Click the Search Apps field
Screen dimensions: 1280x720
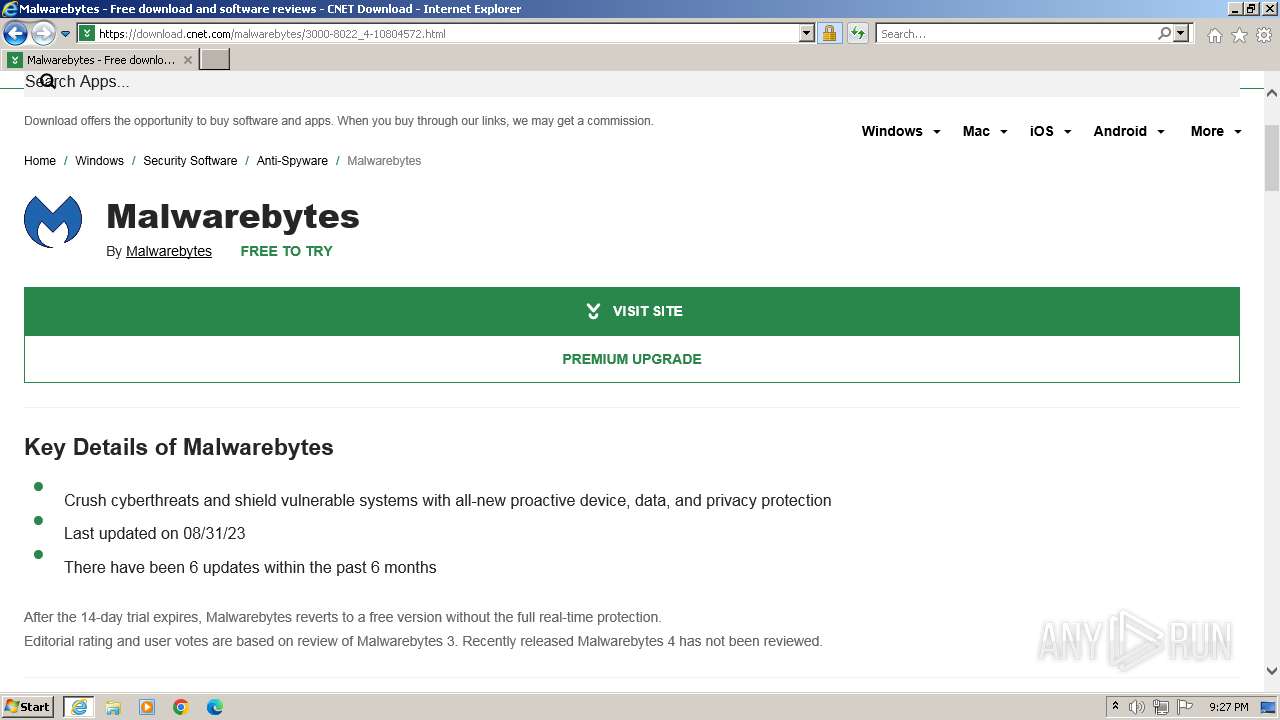pos(632,82)
